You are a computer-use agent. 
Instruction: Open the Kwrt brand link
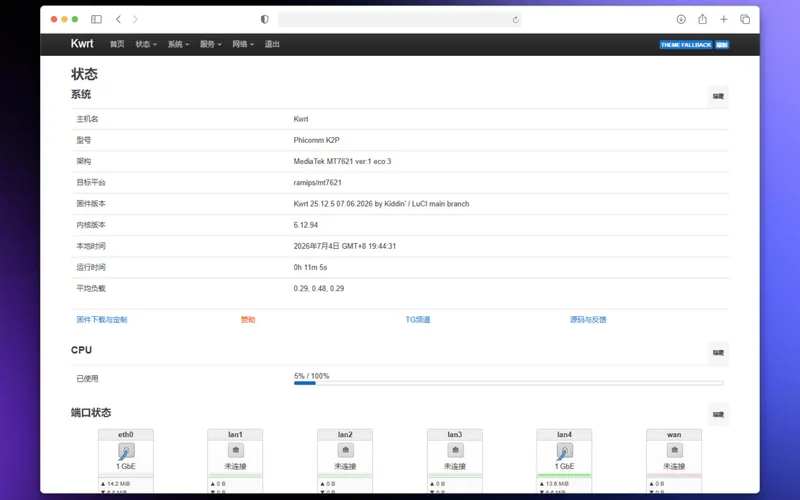pos(82,44)
